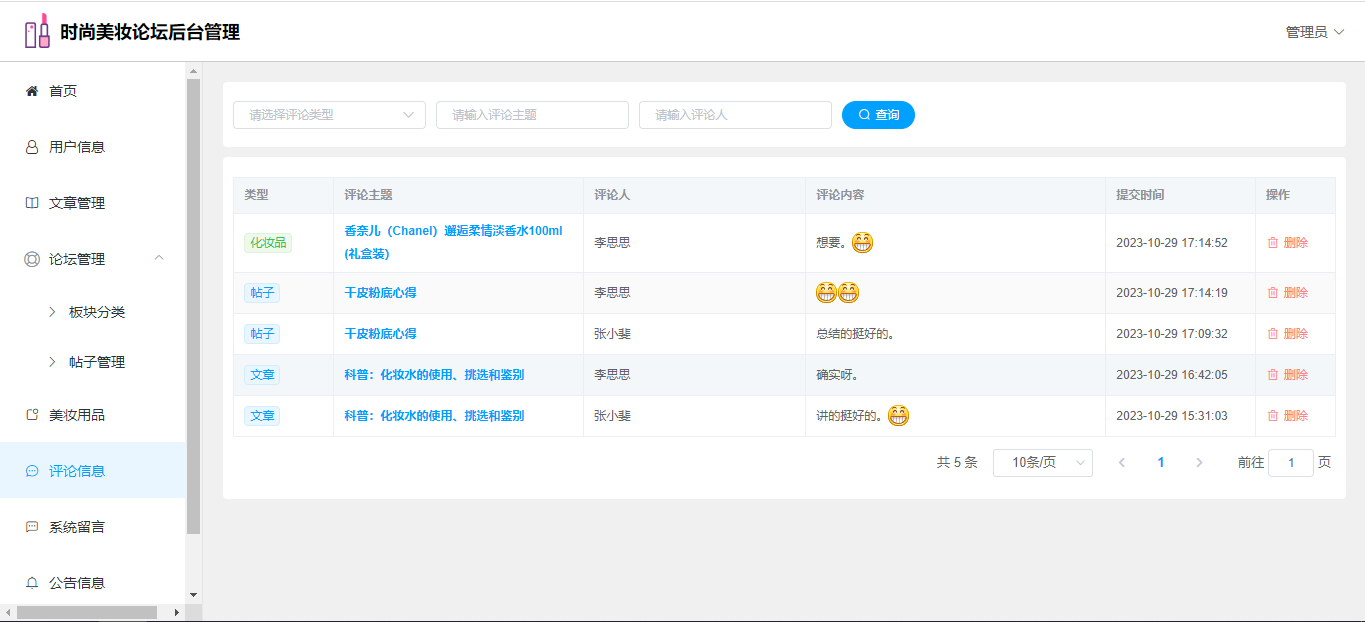Collapse the 论坛管理 submenu arrow
The image size is (1365, 622).
point(159,259)
